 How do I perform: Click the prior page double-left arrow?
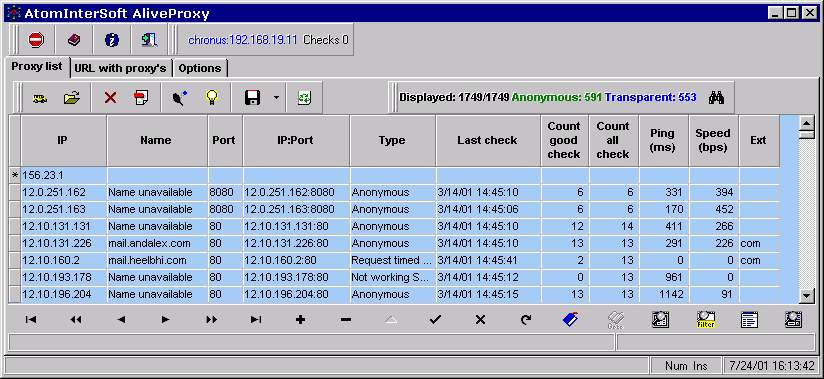(76, 320)
